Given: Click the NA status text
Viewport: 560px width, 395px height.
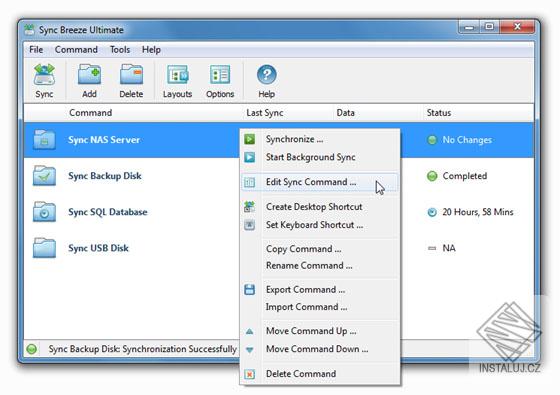Looking at the screenshot, I should point(449,248).
